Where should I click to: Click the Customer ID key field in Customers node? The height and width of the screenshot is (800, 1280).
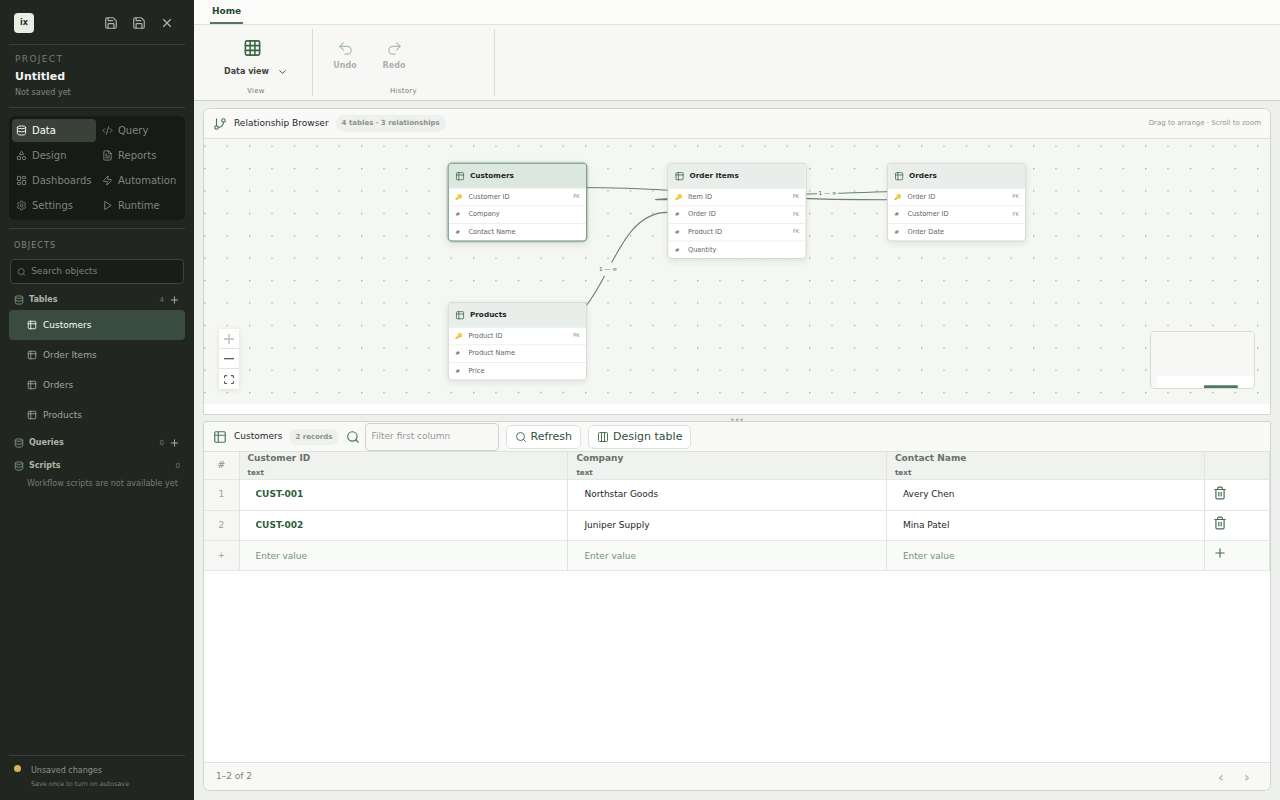pyautogui.click(x=517, y=197)
